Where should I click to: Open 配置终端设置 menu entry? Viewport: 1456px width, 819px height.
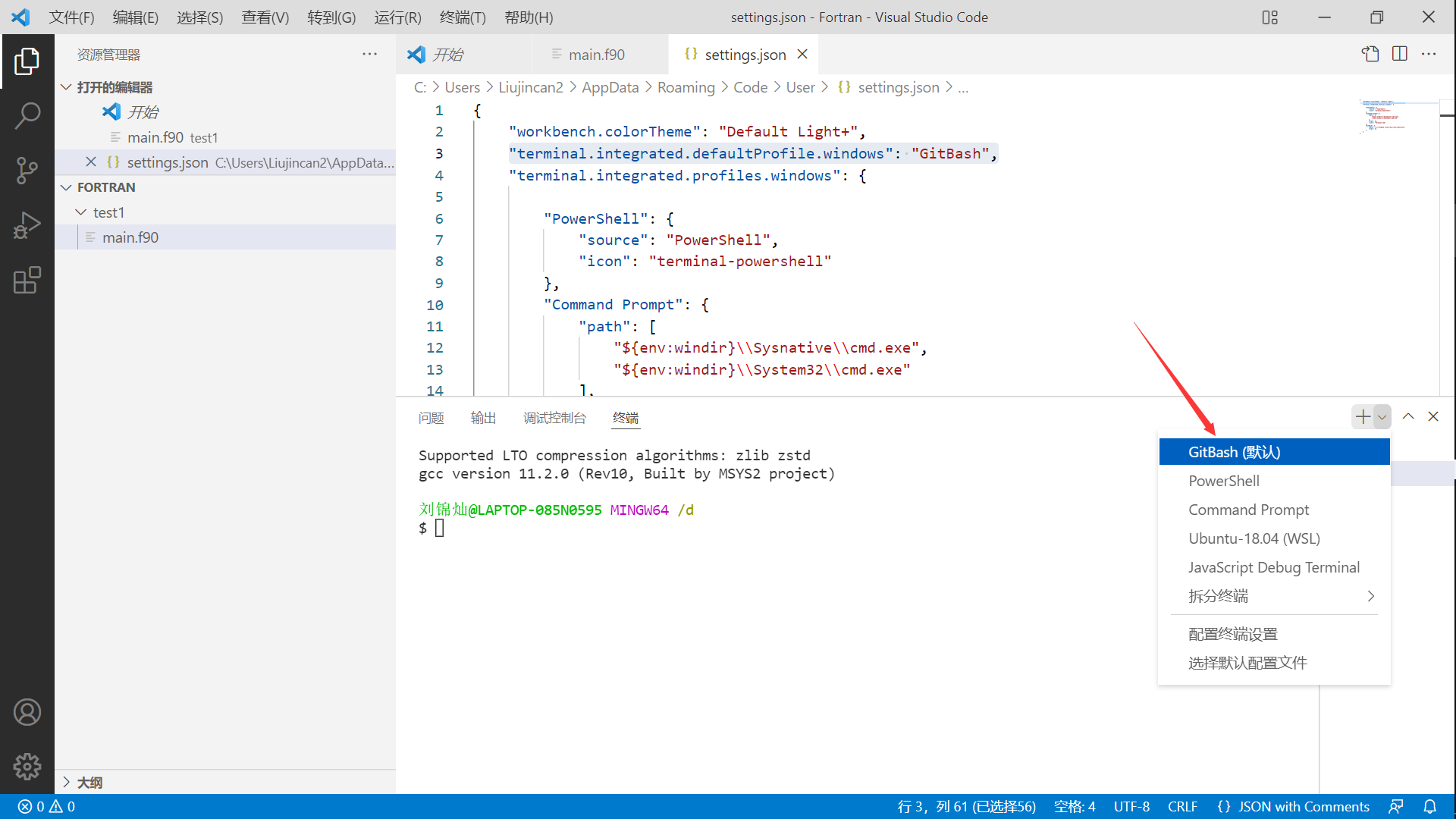(x=1274, y=634)
